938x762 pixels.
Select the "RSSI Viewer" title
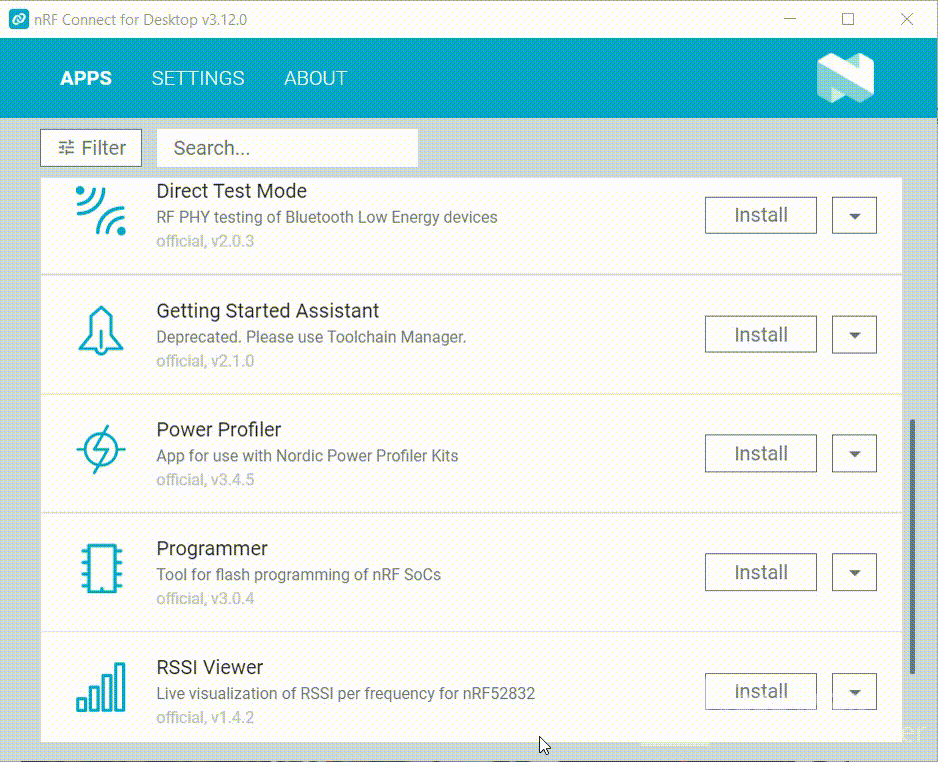pyautogui.click(x=209, y=667)
